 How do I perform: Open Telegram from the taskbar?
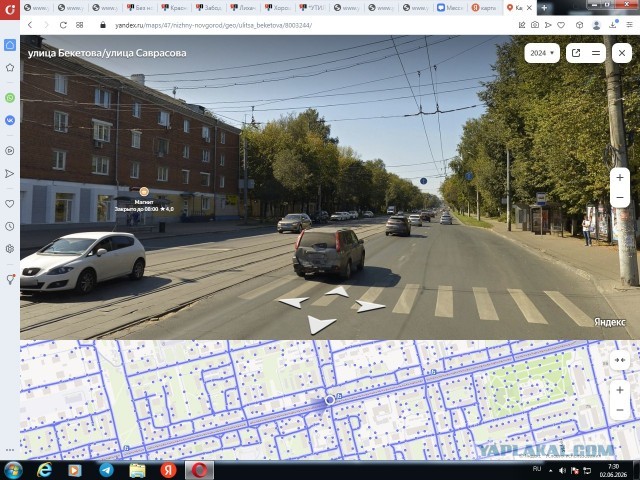tap(106, 470)
